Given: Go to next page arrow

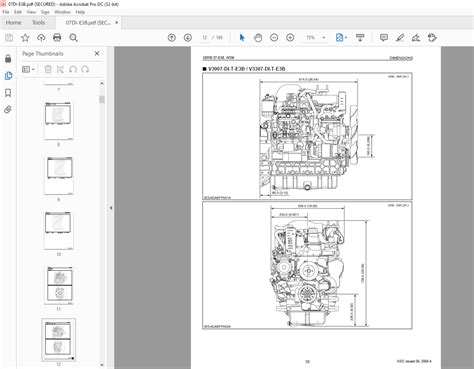Looking at the screenshot, I should 188,38.
